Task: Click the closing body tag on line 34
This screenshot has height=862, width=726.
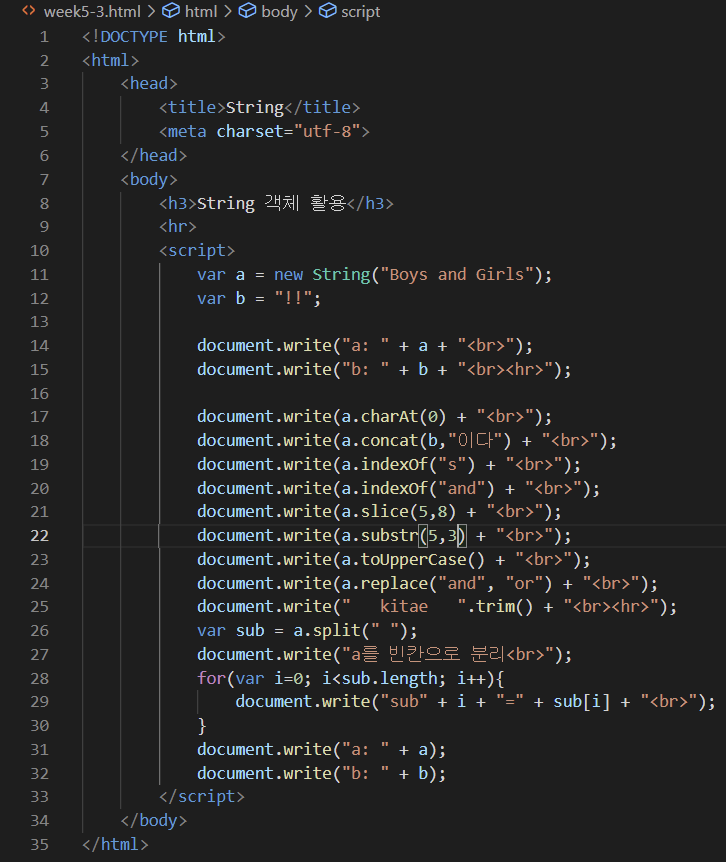Action: point(154,821)
